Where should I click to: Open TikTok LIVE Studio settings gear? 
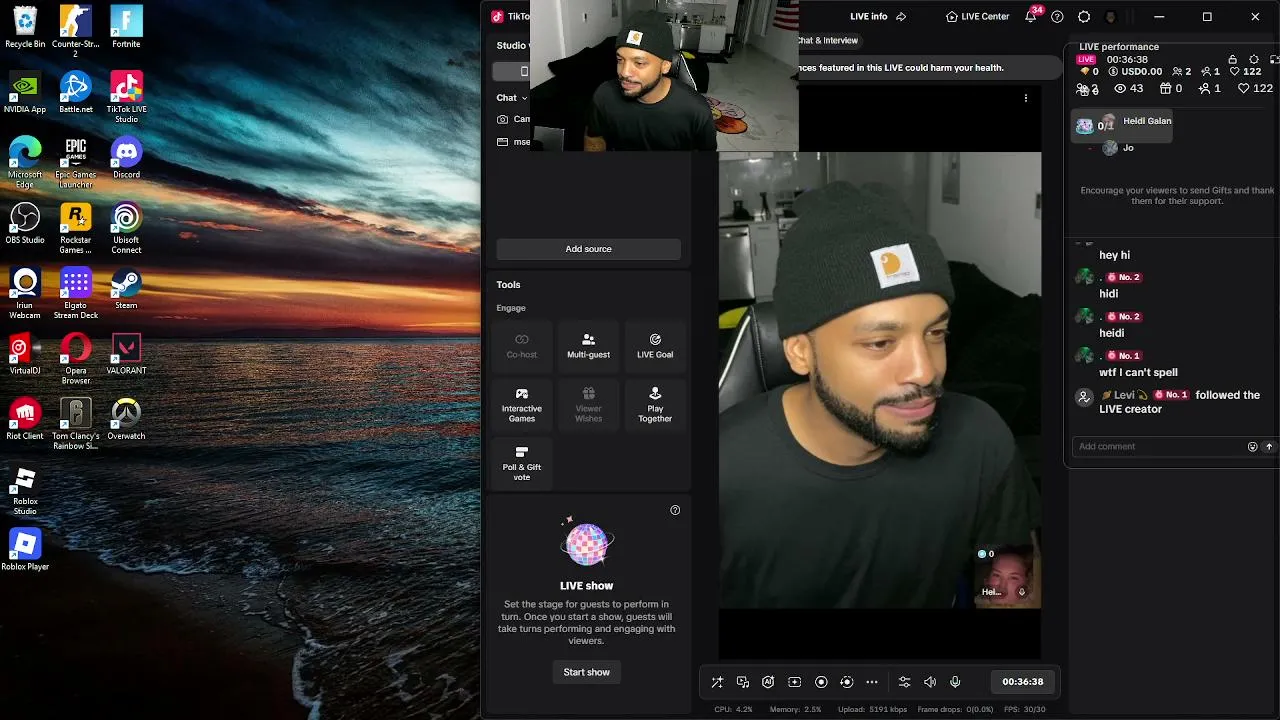coord(1084,17)
